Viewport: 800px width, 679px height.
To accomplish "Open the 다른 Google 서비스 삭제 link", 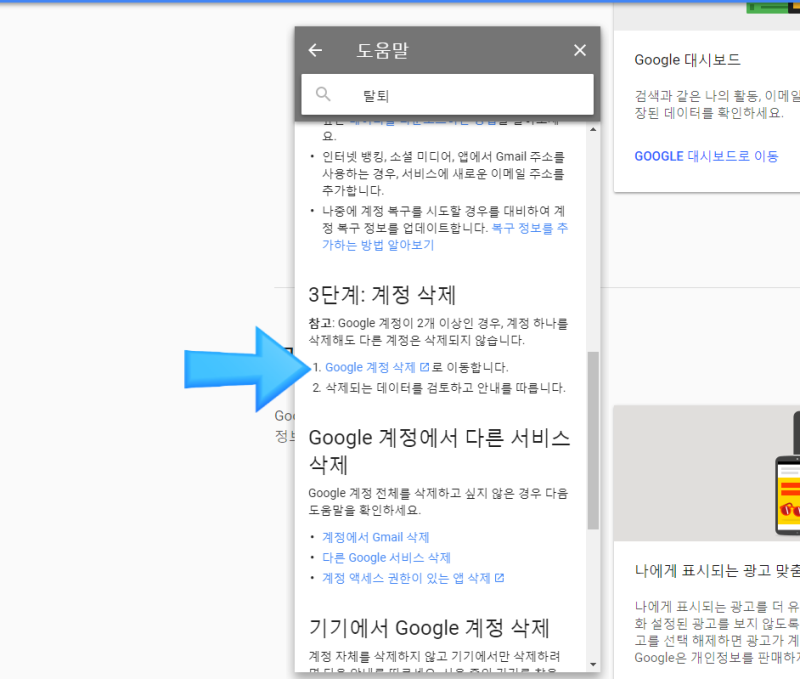I will tap(386, 558).
